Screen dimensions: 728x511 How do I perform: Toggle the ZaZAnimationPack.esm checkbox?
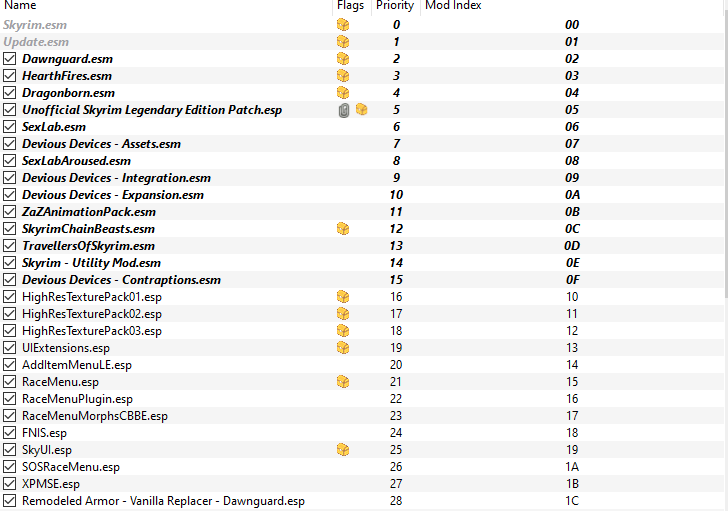9,212
